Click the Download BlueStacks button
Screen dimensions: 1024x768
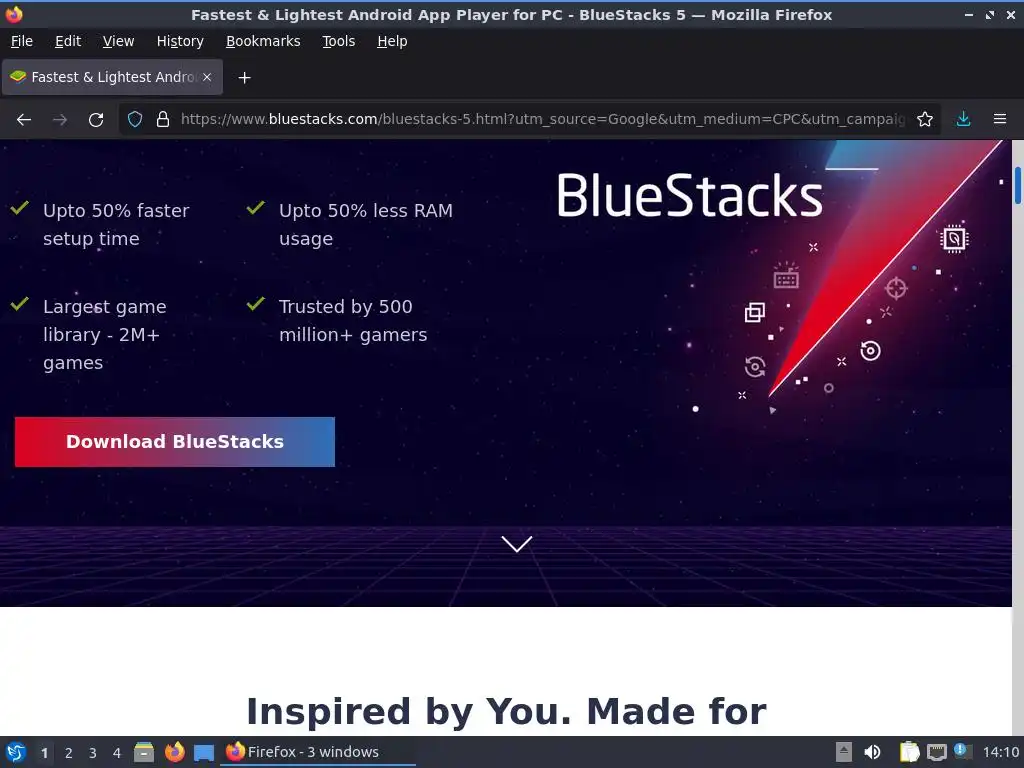tap(175, 442)
